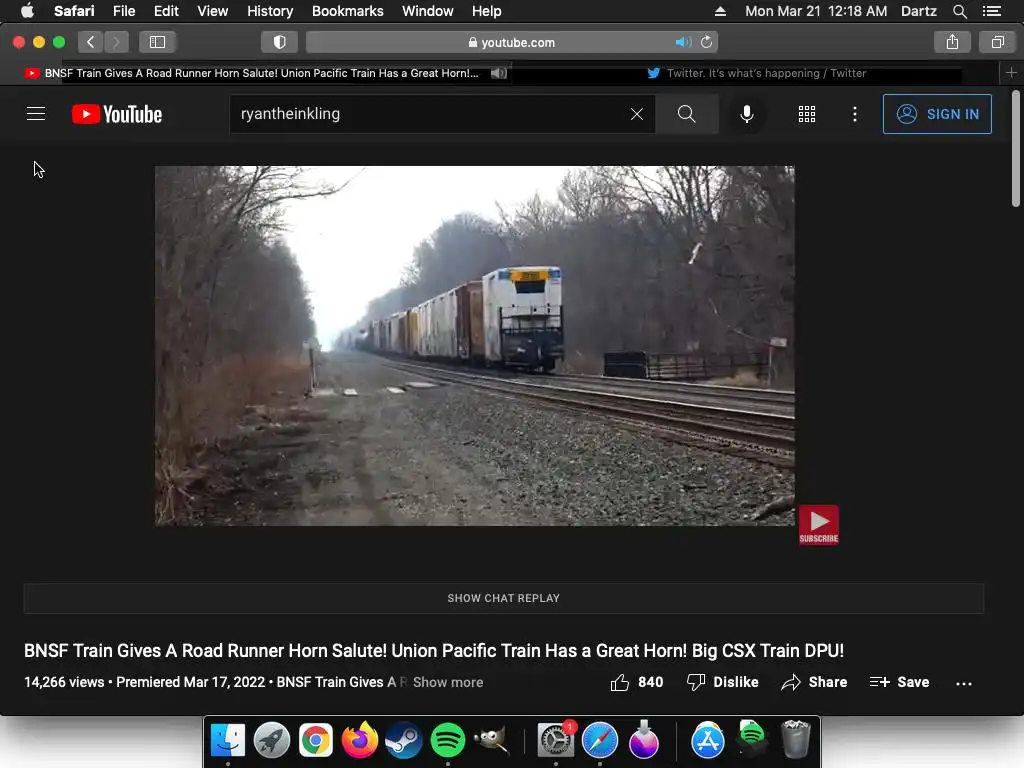Viewport: 1024px width, 768px height.
Task: Show chat replay
Action: click(x=504, y=598)
